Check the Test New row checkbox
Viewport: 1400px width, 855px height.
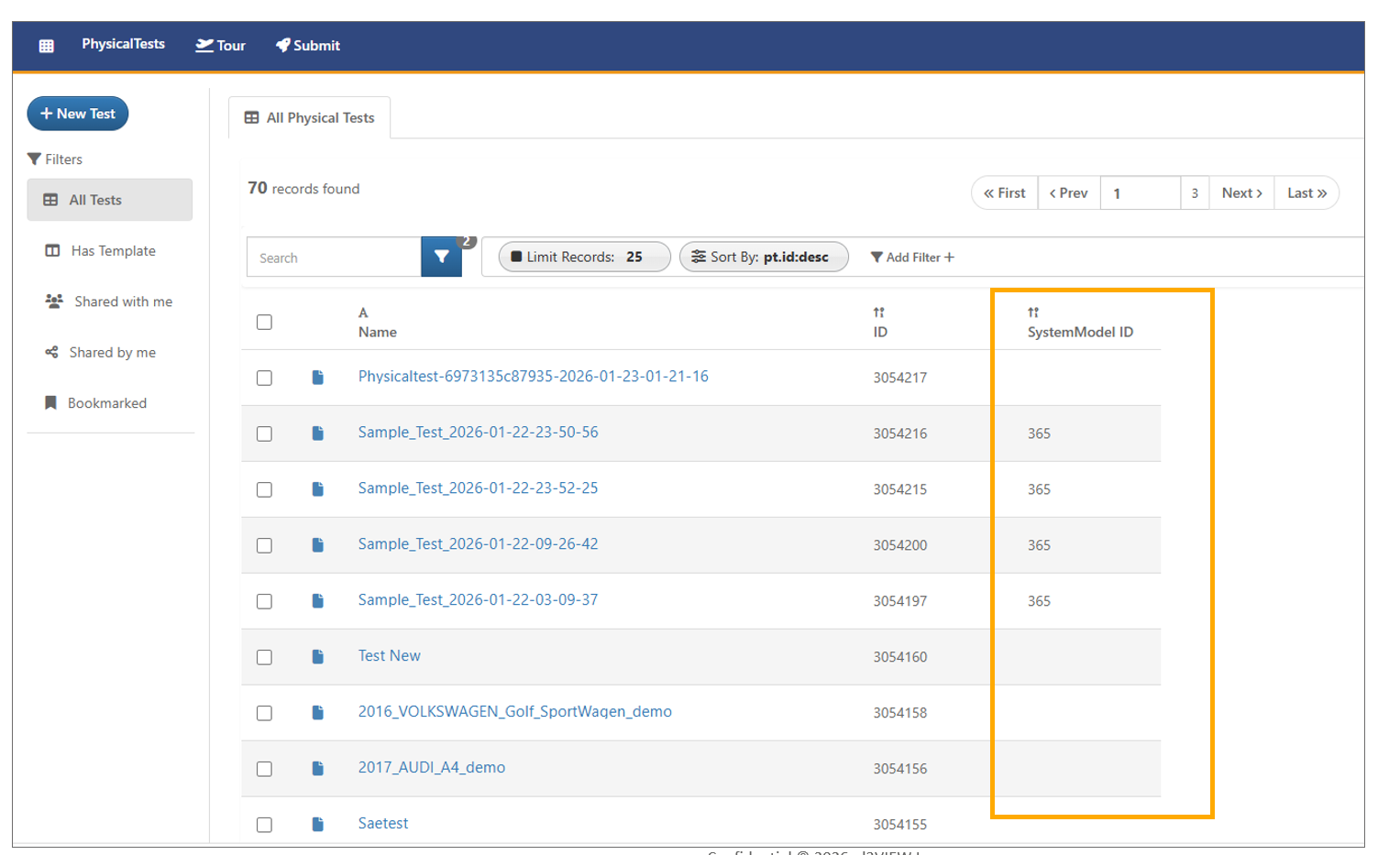click(x=265, y=658)
